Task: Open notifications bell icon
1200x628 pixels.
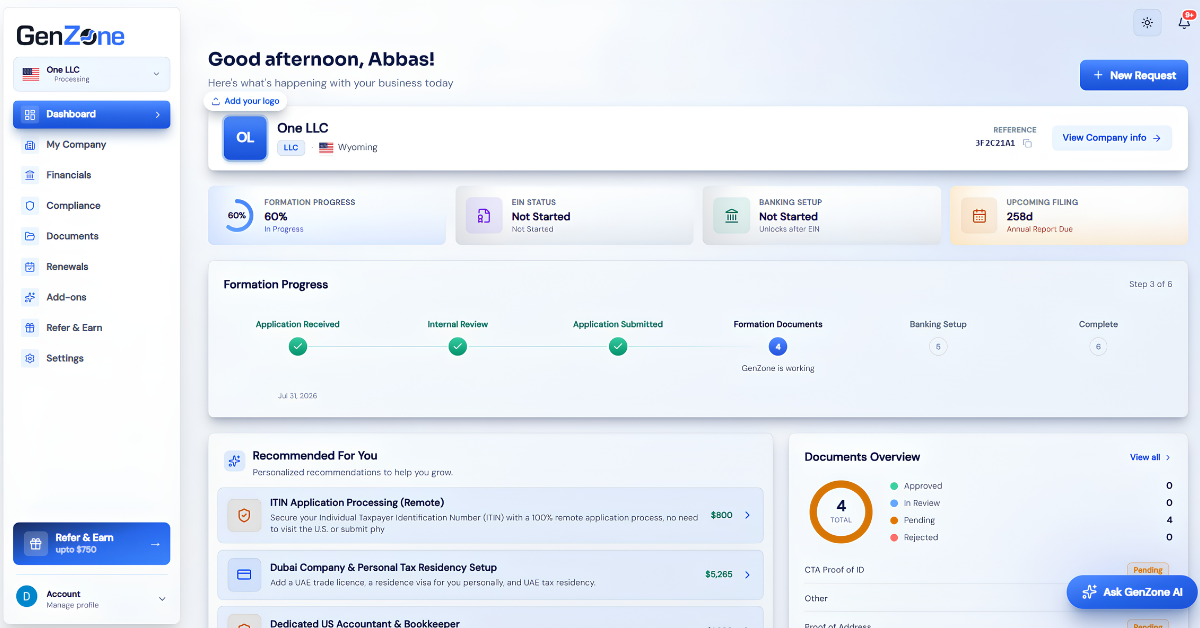Action: coord(1184,22)
